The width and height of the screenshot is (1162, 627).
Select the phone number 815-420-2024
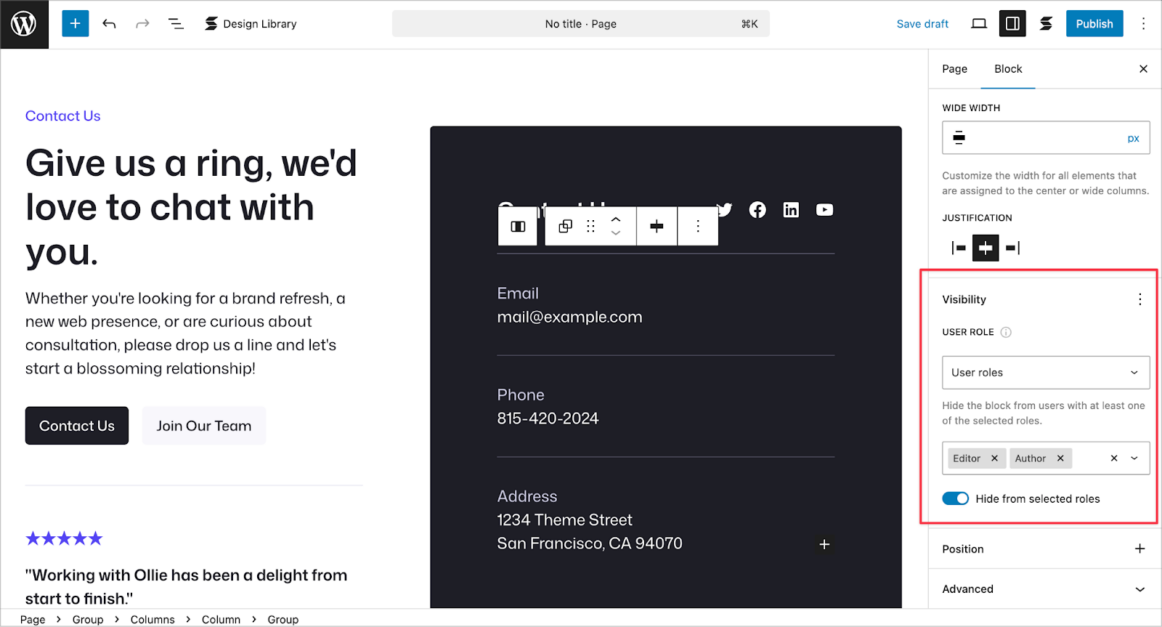(548, 418)
